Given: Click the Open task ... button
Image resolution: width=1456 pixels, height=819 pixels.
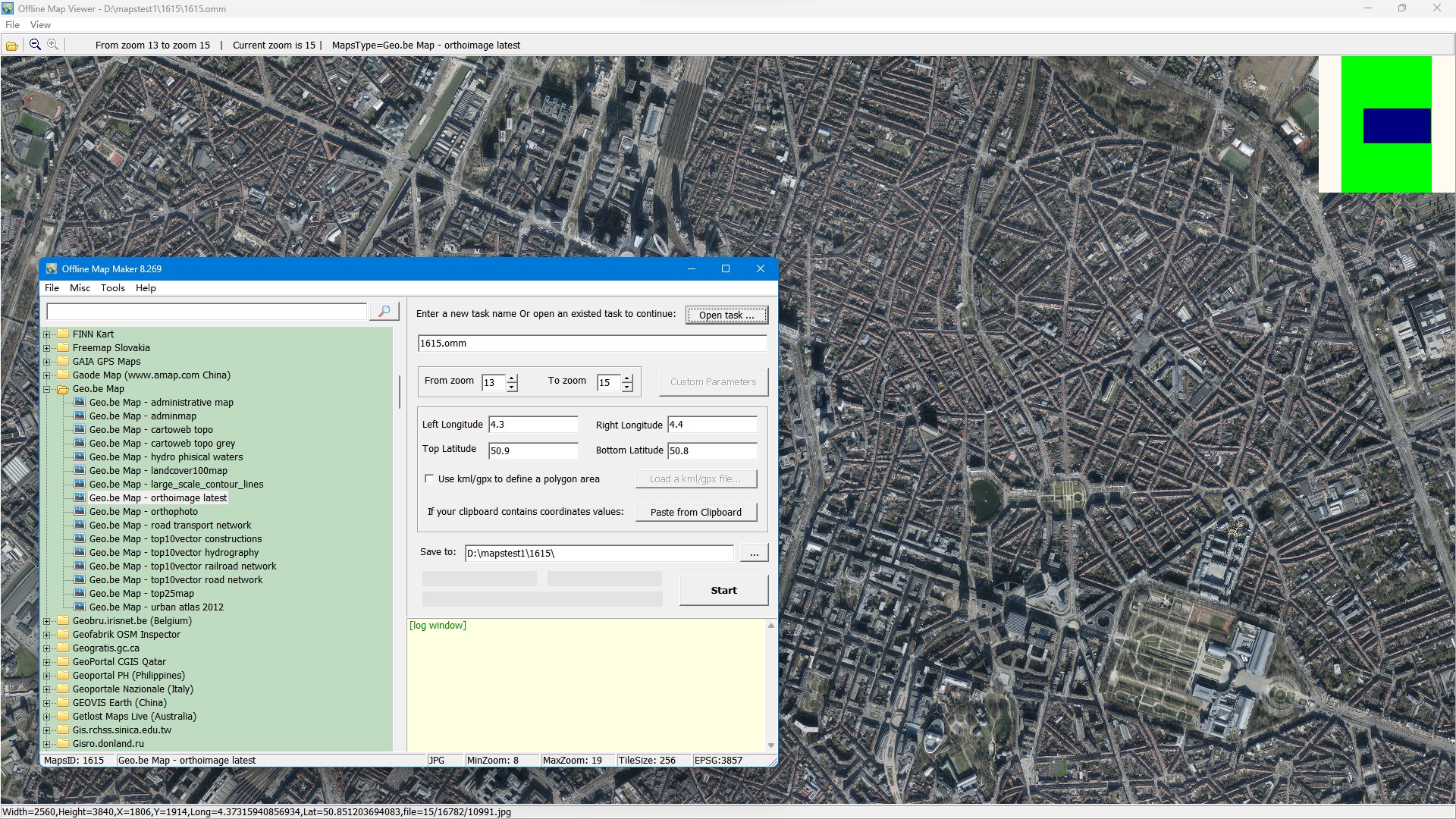Looking at the screenshot, I should point(726,315).
